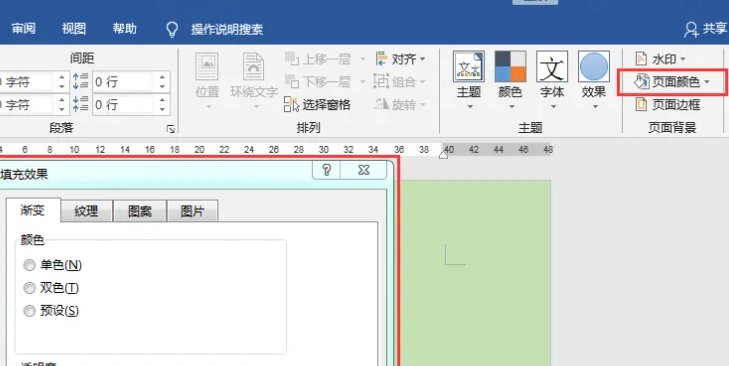The image size is (729, 366).
Task: Open the Align (对齐) menu
Action: tap(400, 59)
